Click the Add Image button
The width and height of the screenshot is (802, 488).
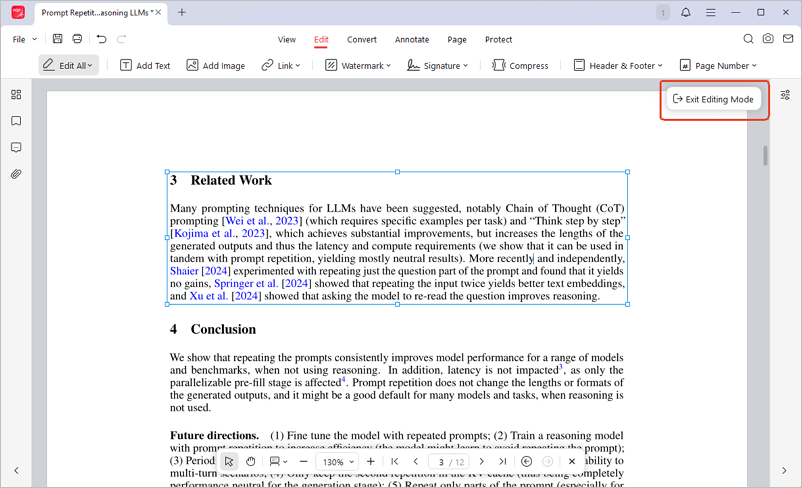(x=216, y=65)
